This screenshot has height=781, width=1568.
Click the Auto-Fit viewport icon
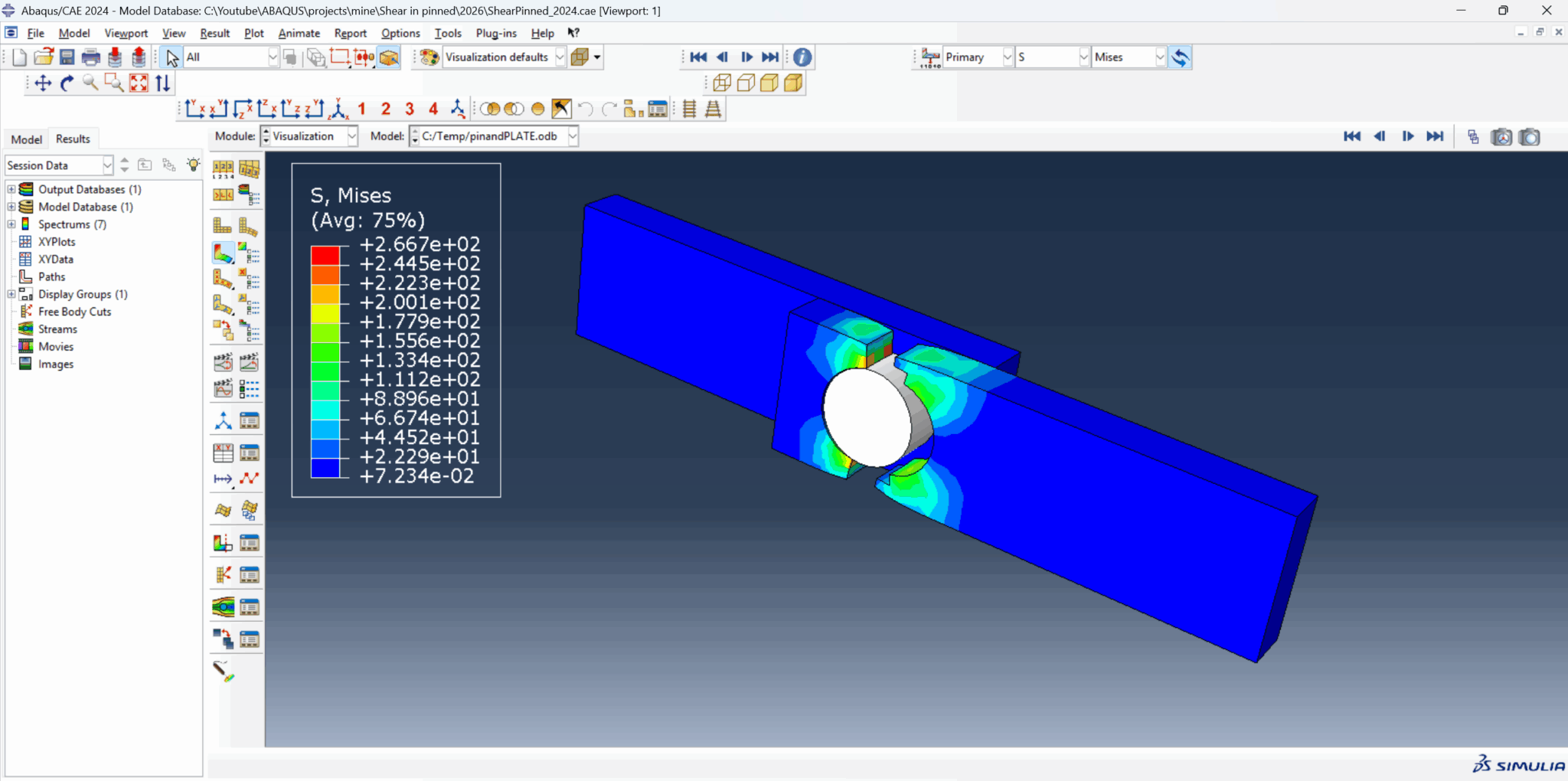tap(139, 83)
